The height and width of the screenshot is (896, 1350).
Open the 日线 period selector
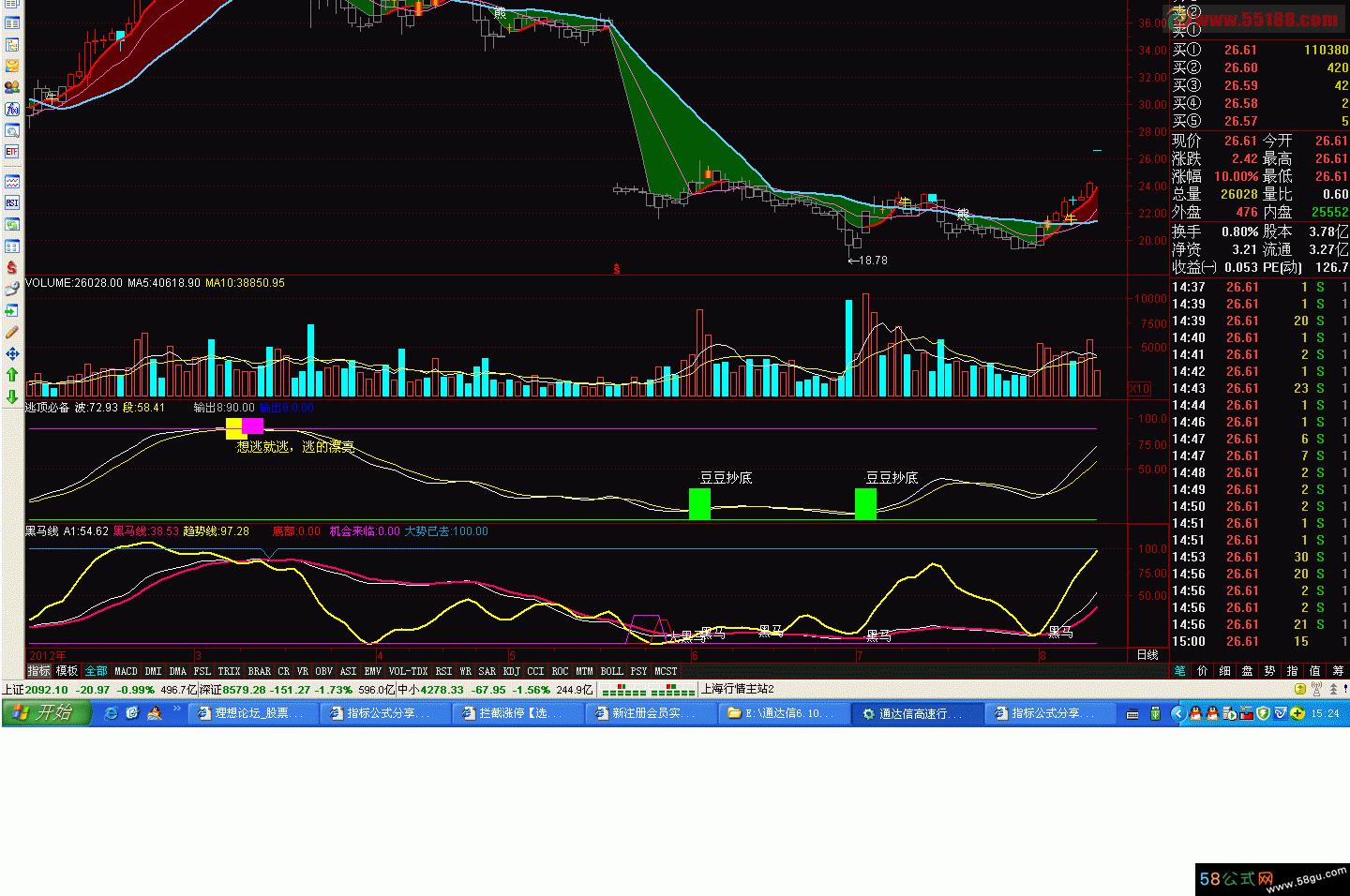[1147, 655]
